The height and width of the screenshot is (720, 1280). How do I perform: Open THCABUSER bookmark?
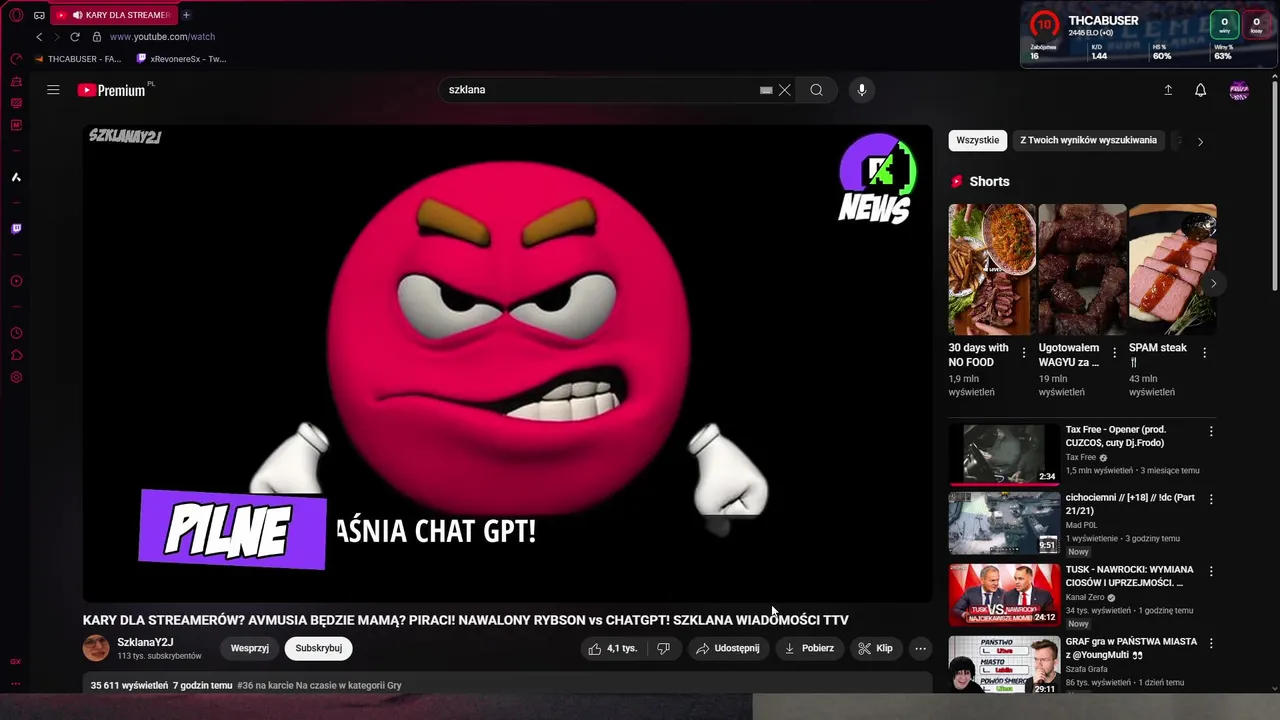point(78,59)
